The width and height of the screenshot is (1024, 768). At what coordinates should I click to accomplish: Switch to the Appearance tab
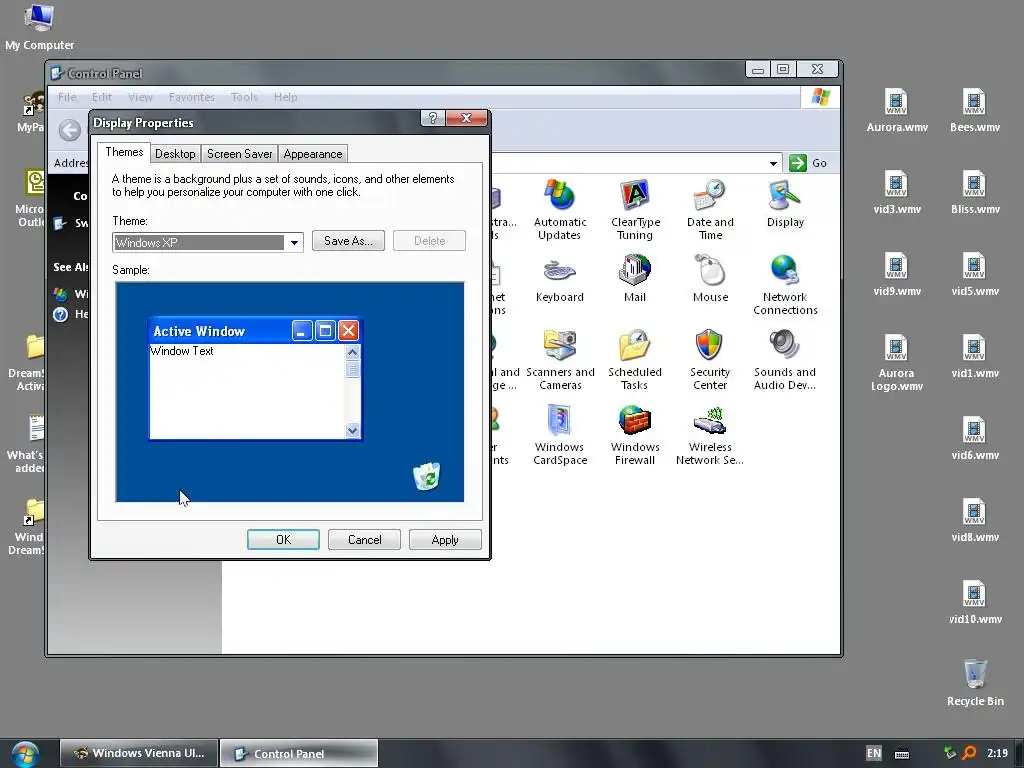(313, 154)
